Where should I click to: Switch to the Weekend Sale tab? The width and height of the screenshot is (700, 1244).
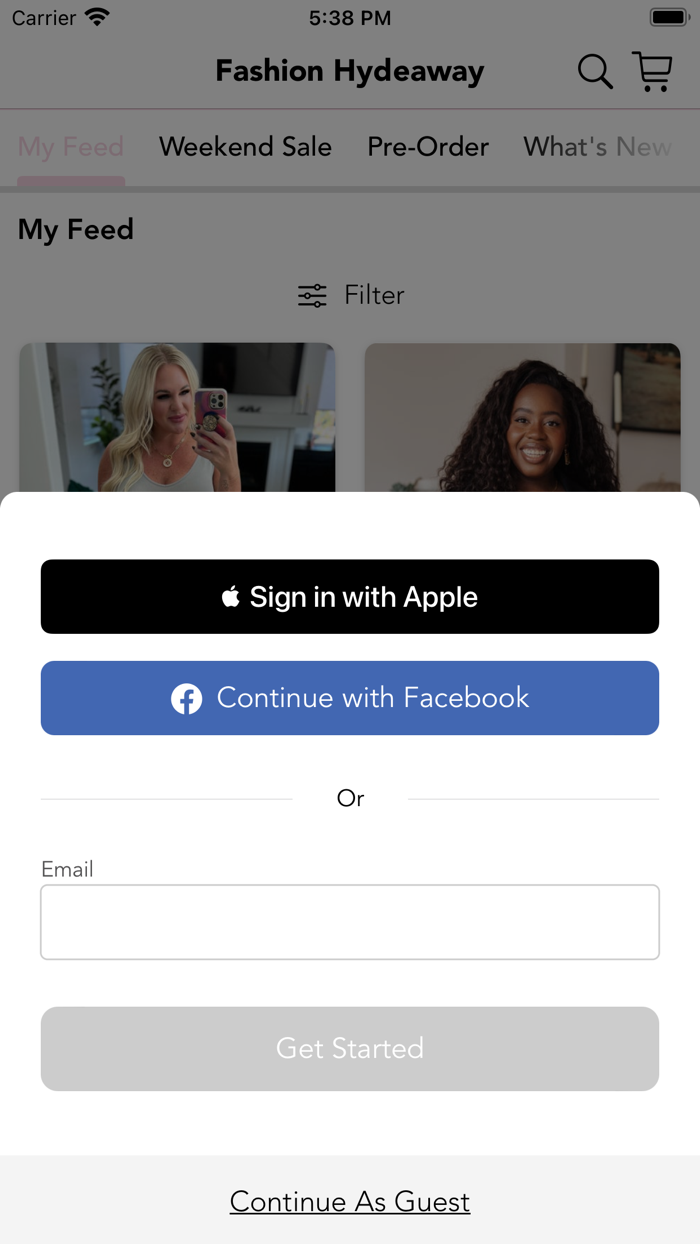click(x=245, y=147)
